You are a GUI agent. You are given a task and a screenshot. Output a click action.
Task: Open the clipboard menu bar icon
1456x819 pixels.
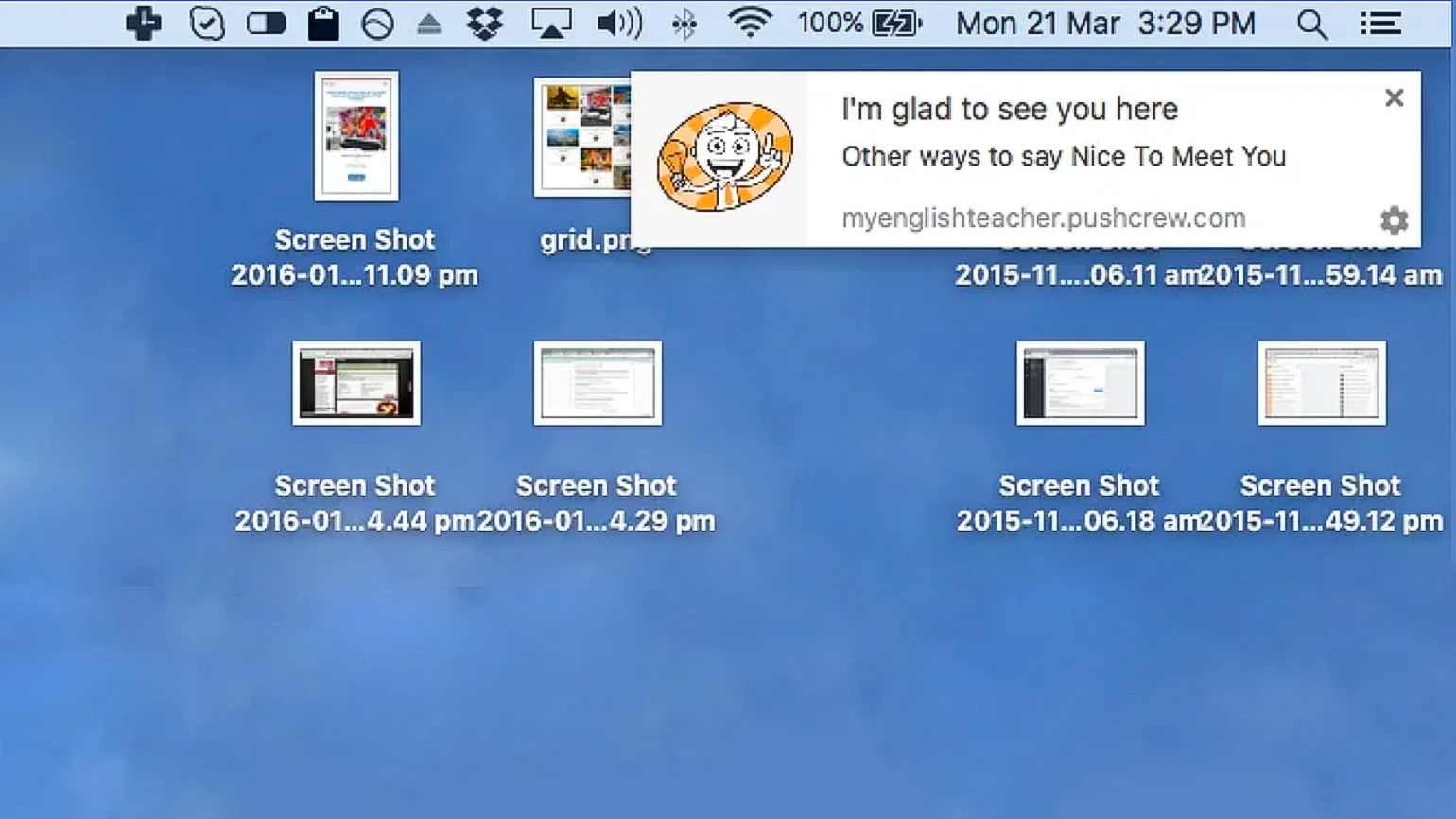(x=323, y=24)
